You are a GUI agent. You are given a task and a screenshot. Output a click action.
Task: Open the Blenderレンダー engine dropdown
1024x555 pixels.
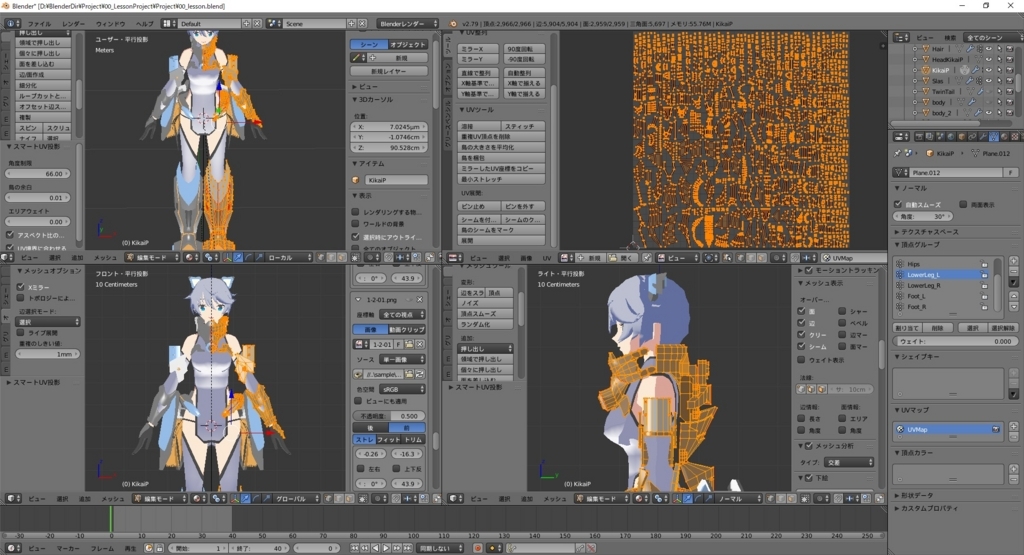(407, 24)
